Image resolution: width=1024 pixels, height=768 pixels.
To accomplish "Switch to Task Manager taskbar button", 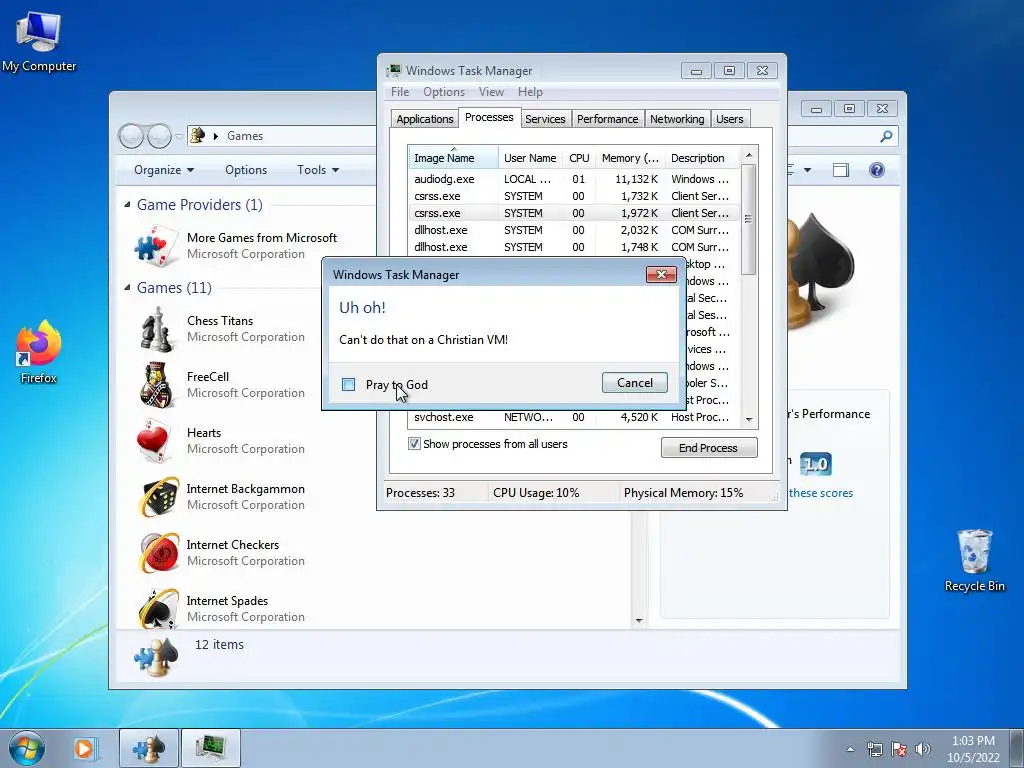I will pos(210,748).
